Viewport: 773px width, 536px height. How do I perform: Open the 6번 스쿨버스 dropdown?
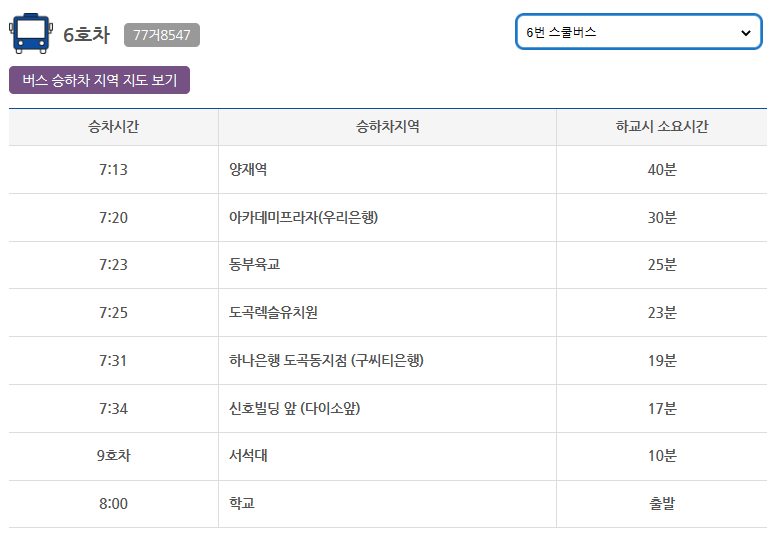click(x=638, y=32)
